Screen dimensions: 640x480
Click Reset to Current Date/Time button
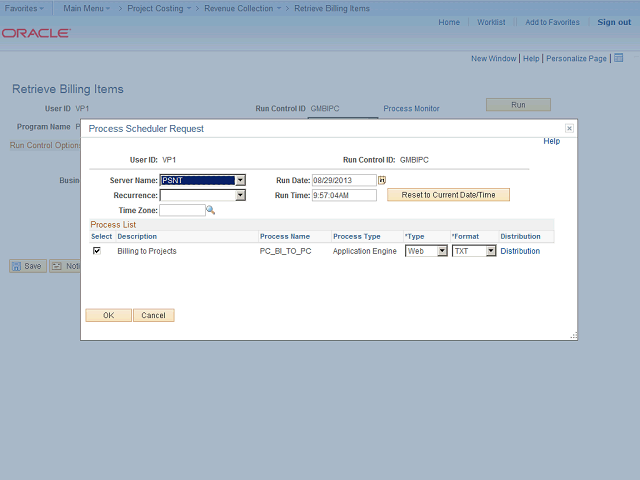tap(448, 195)
